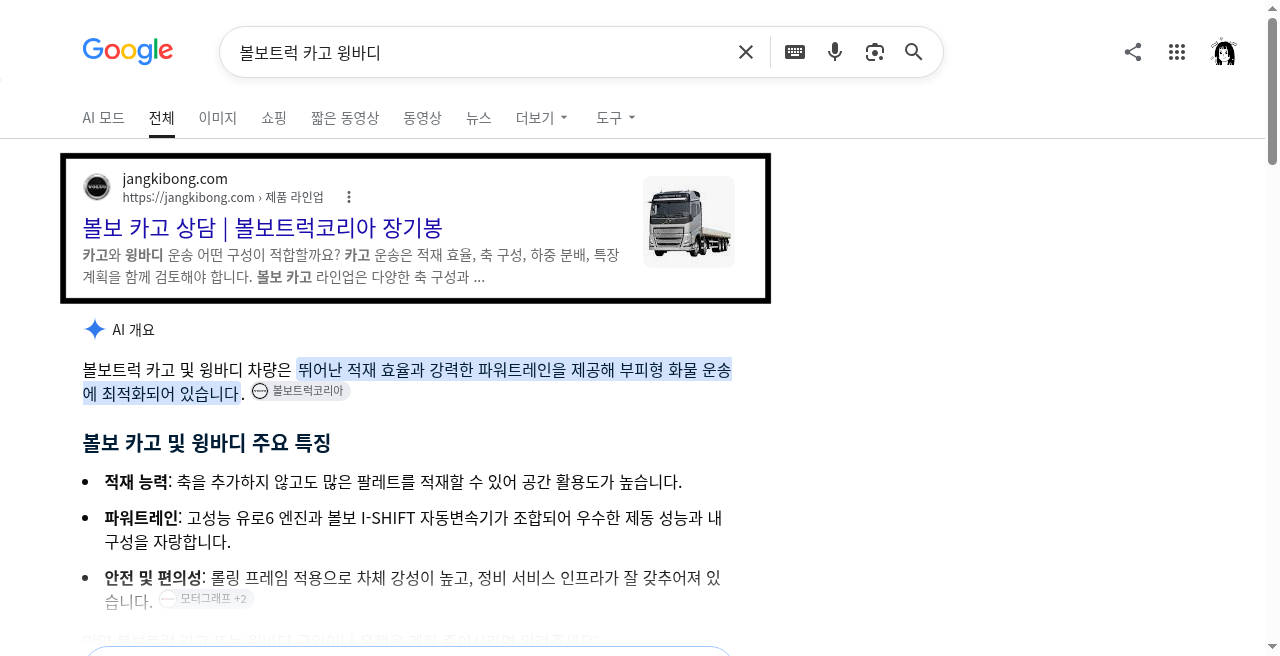Expand the 더보기 dropdown
This screenshot has height=656, width=1280.
[542, 118]
